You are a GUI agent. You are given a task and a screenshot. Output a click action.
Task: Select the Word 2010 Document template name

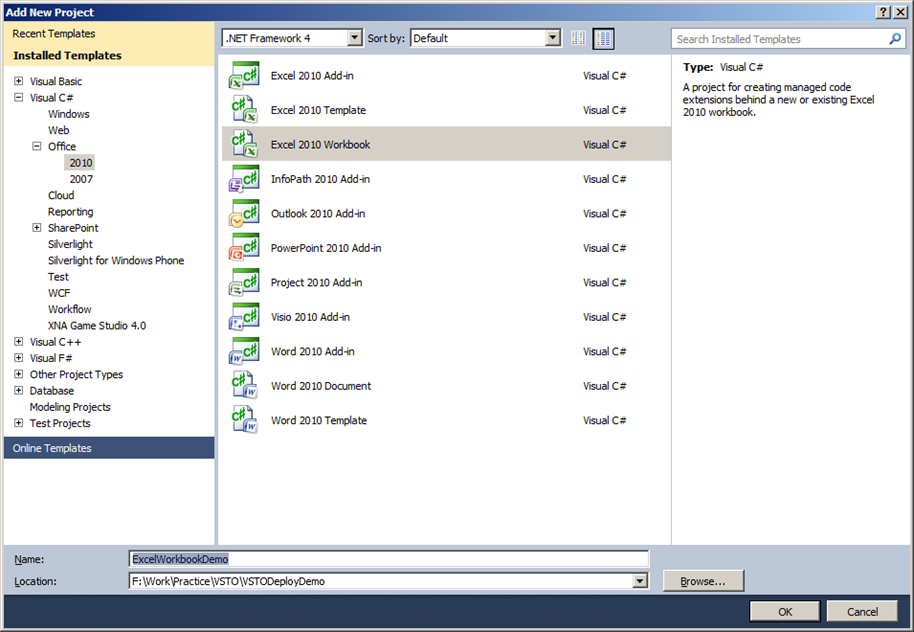point(321,385)
